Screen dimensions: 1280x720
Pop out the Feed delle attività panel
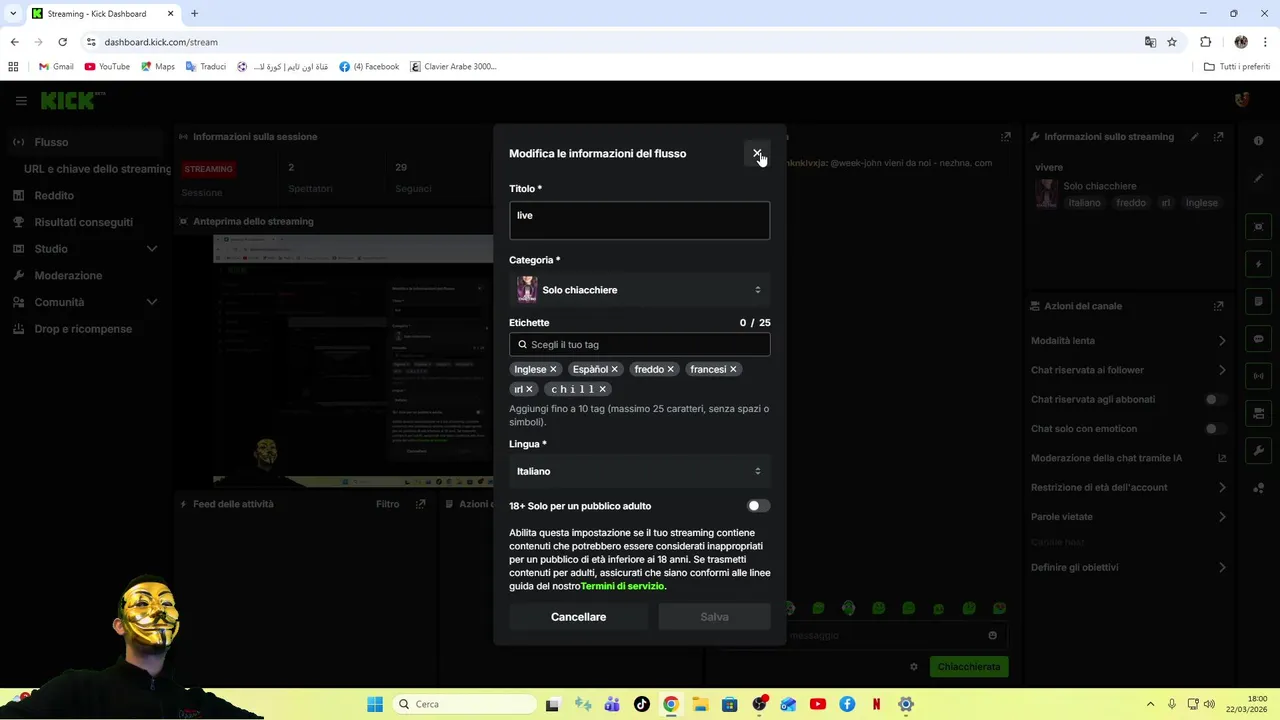421,505
